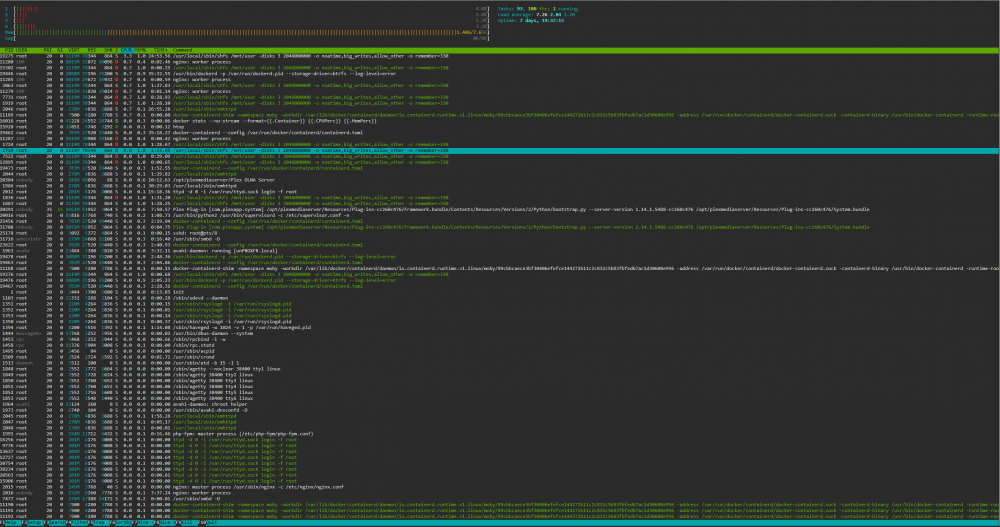Select the highlighted cyan shfs process row
Image resolution: width=1000 pixels, height=527 pixels.
point(500,151)
